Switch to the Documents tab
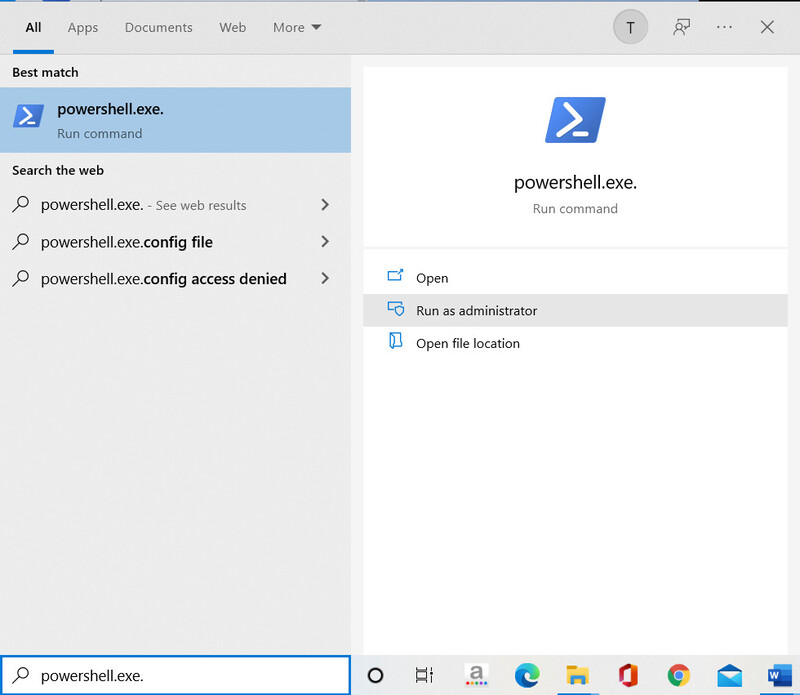This screenshot has width=800, height=695. pyautogui.click(x=159, y=28)
